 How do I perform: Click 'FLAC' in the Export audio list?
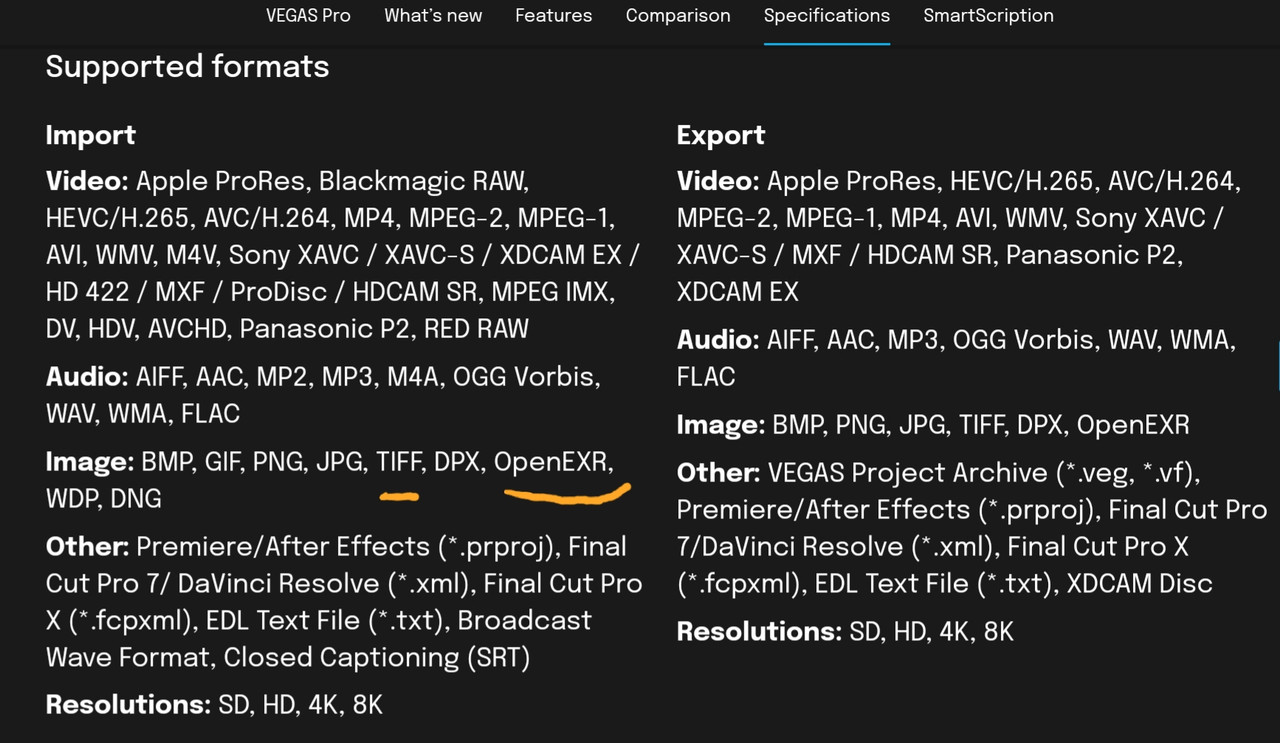(706, 377)
